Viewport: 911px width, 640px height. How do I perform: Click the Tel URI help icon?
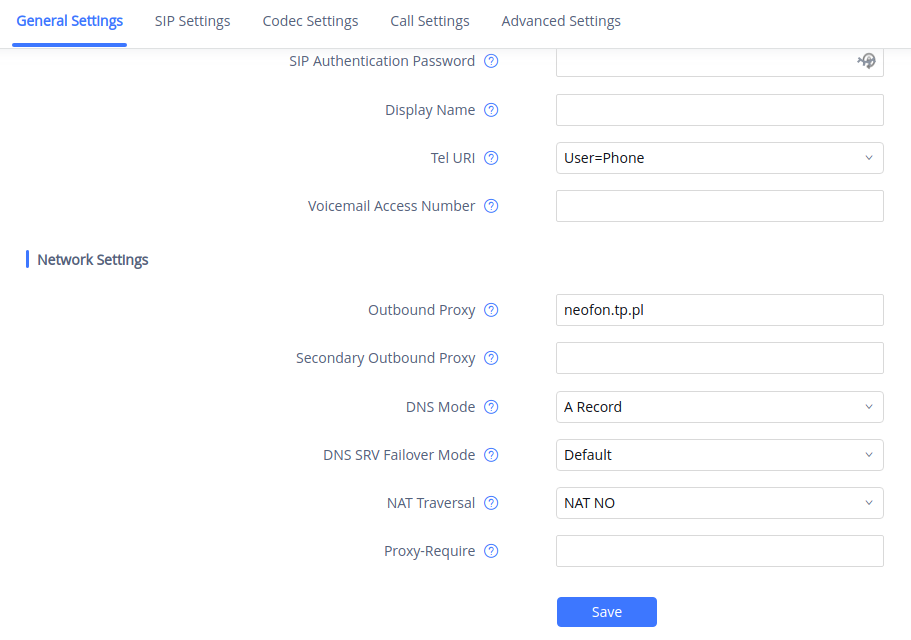[491, 158]
